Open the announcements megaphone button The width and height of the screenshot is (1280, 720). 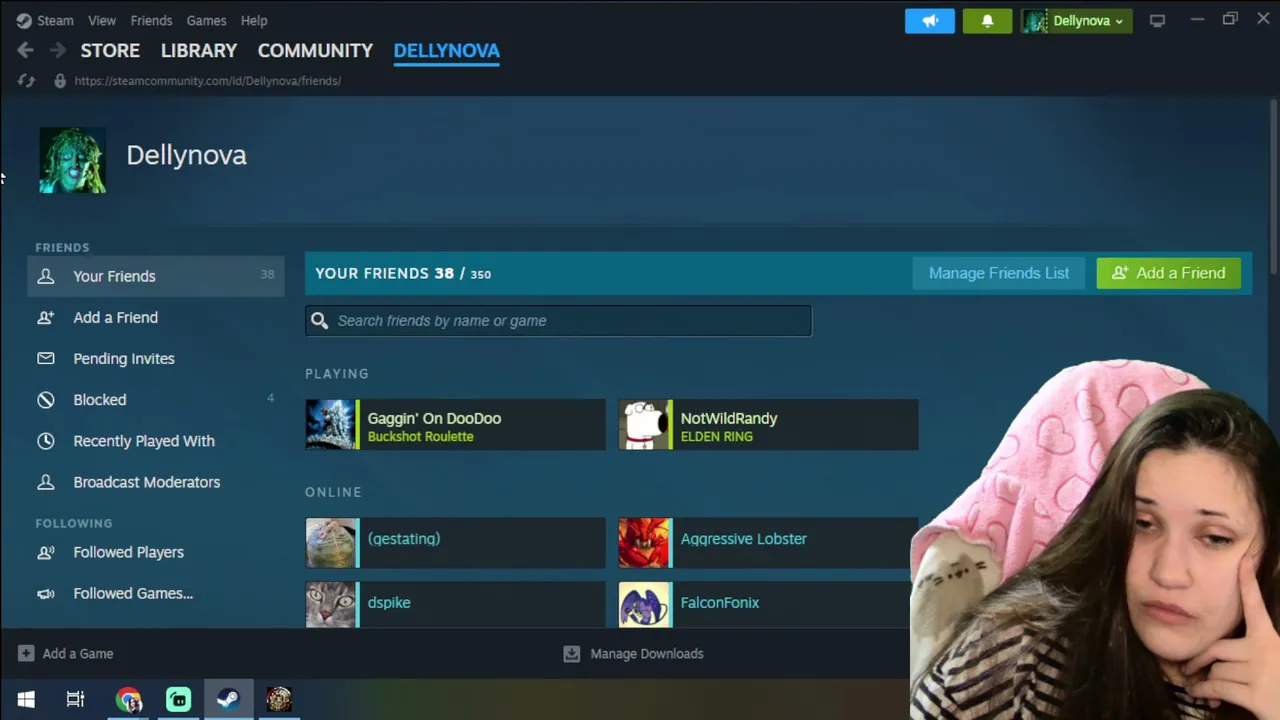pyautogui.click(x=930, y=20)
